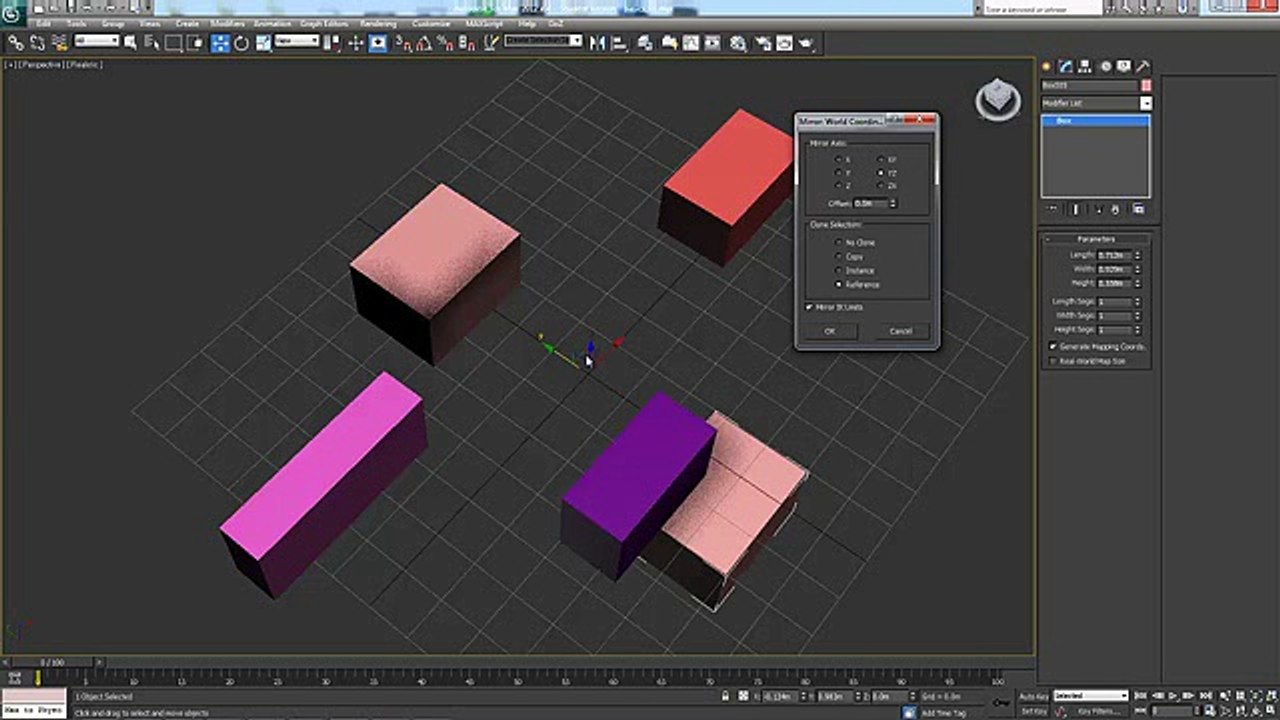
Task: Choose Rectangular Selection Region tool
Action: pos(173,43)
